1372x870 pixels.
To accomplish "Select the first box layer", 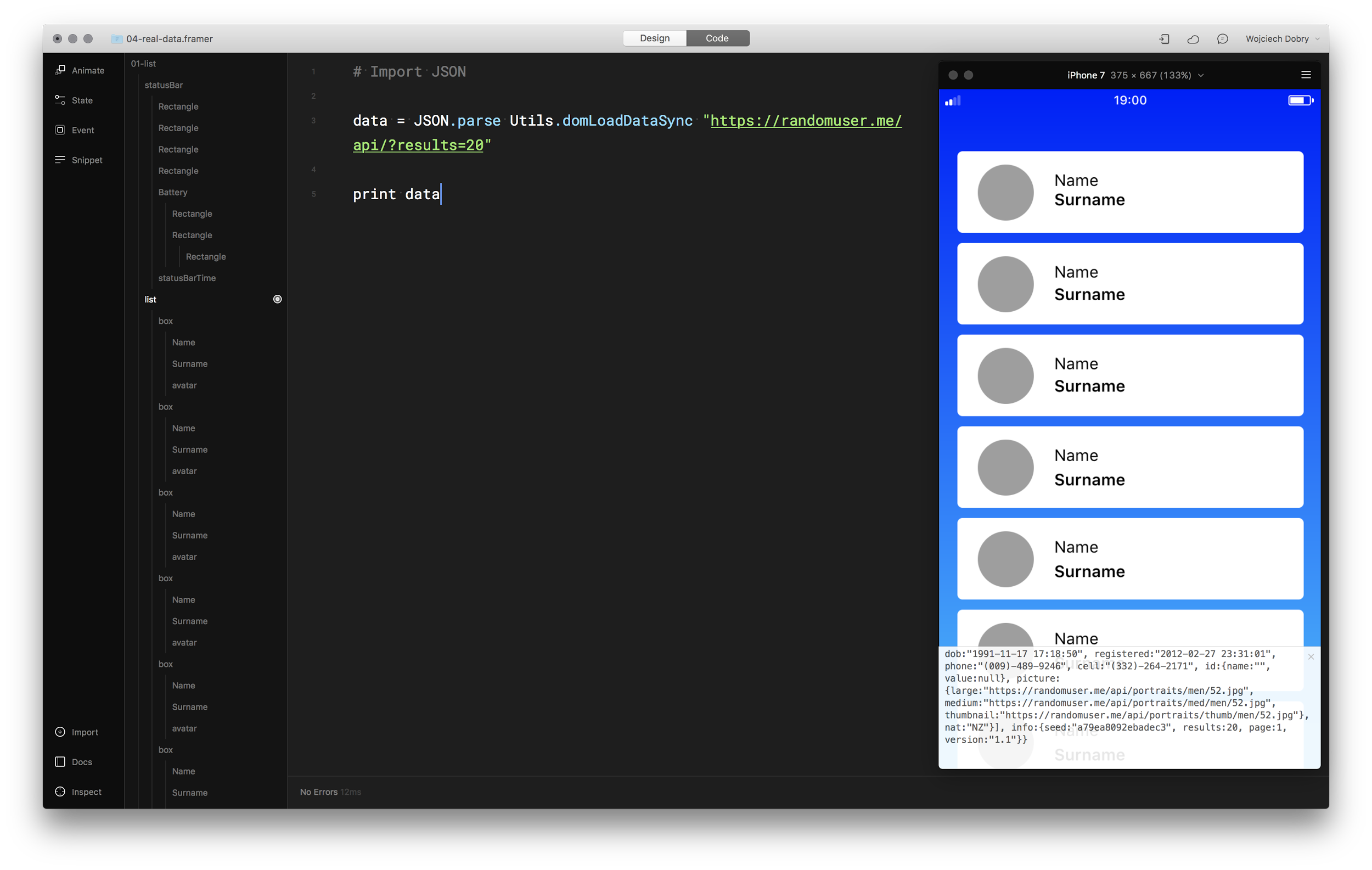I will click(166, 321).
